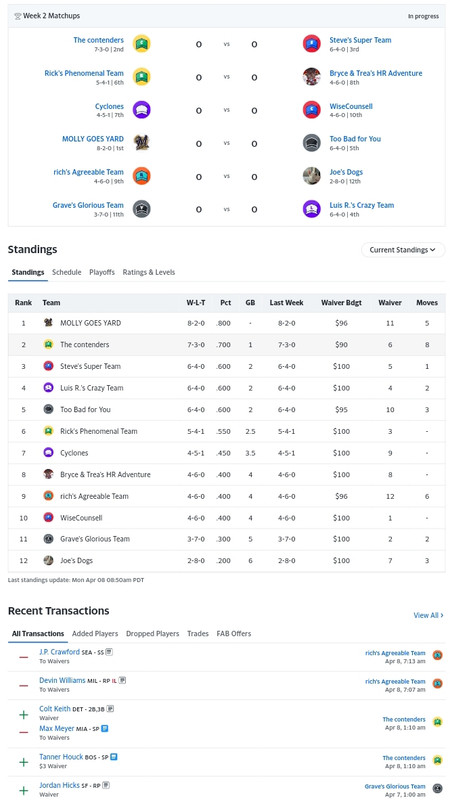The image size is (450, 800).
Task: Click the Joe's Dogs team photo avatar
Action: click(311, 176)
